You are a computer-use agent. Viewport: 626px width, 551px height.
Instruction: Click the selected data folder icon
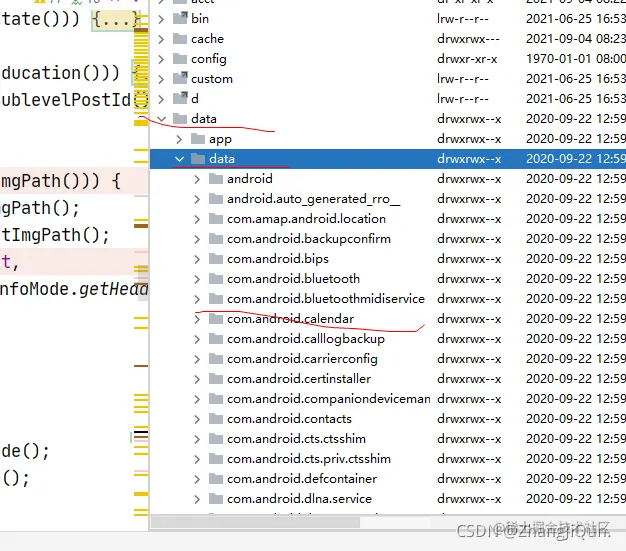(198, 159)
